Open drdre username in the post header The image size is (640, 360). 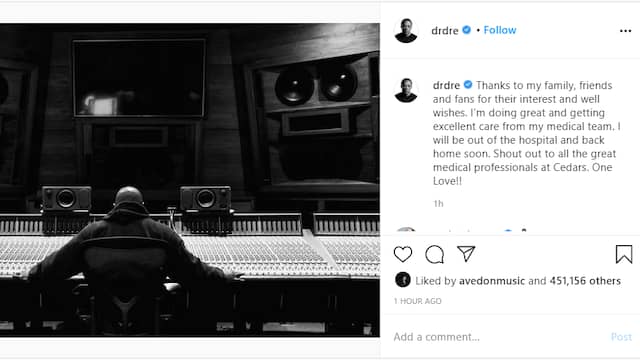[445, 31]
